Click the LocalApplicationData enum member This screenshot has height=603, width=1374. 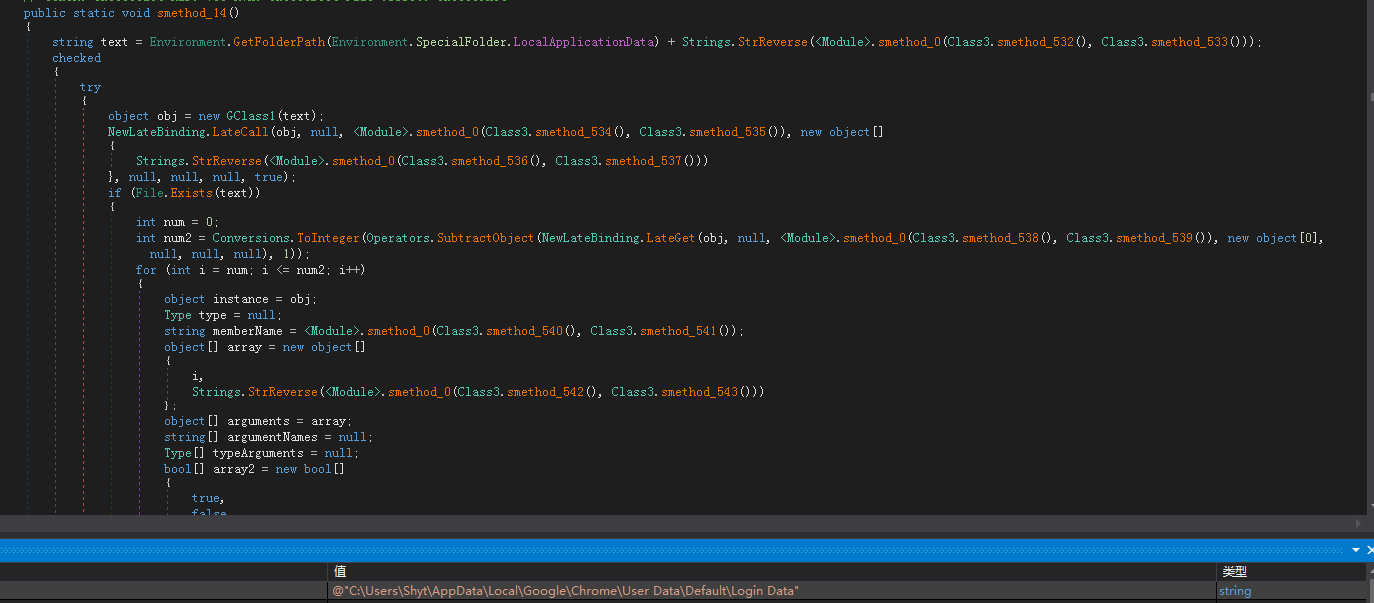click(x=584, y=42)
